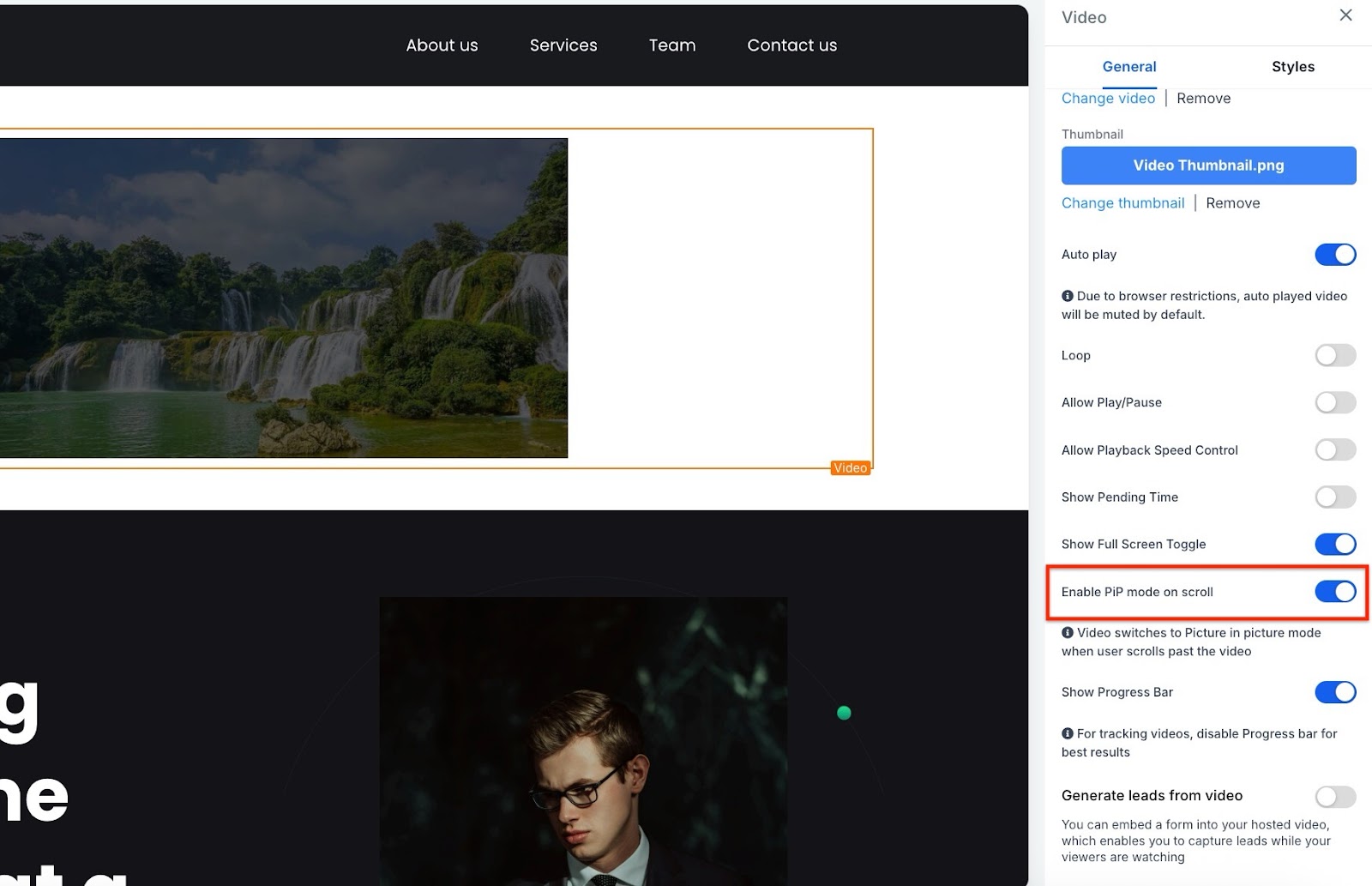1372x886 pixels.
Task: Enable the Loop toggle
Action: [1334, 356]
